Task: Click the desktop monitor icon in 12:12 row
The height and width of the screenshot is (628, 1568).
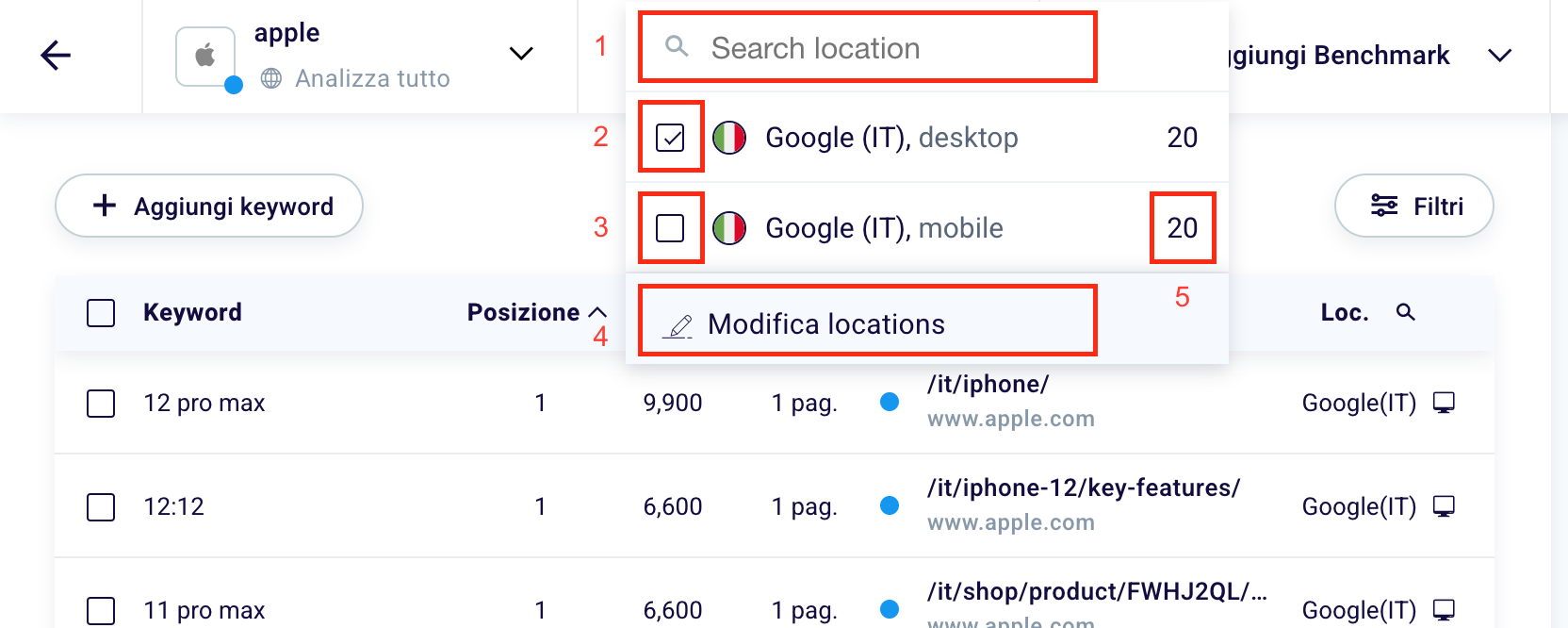Action: (x=1444, y=507)
